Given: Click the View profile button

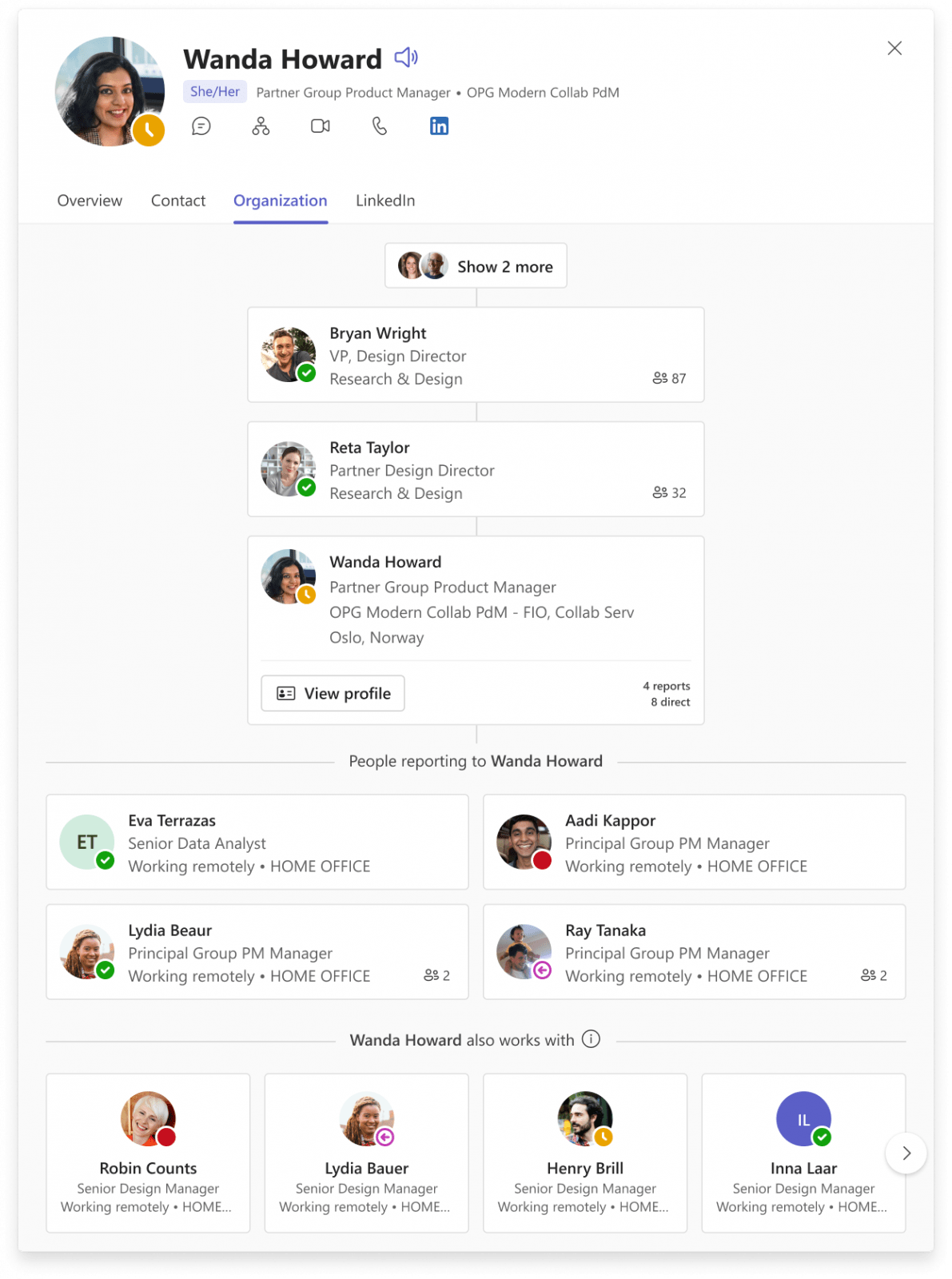Looking at the screenshot, I should click(333, 693).
